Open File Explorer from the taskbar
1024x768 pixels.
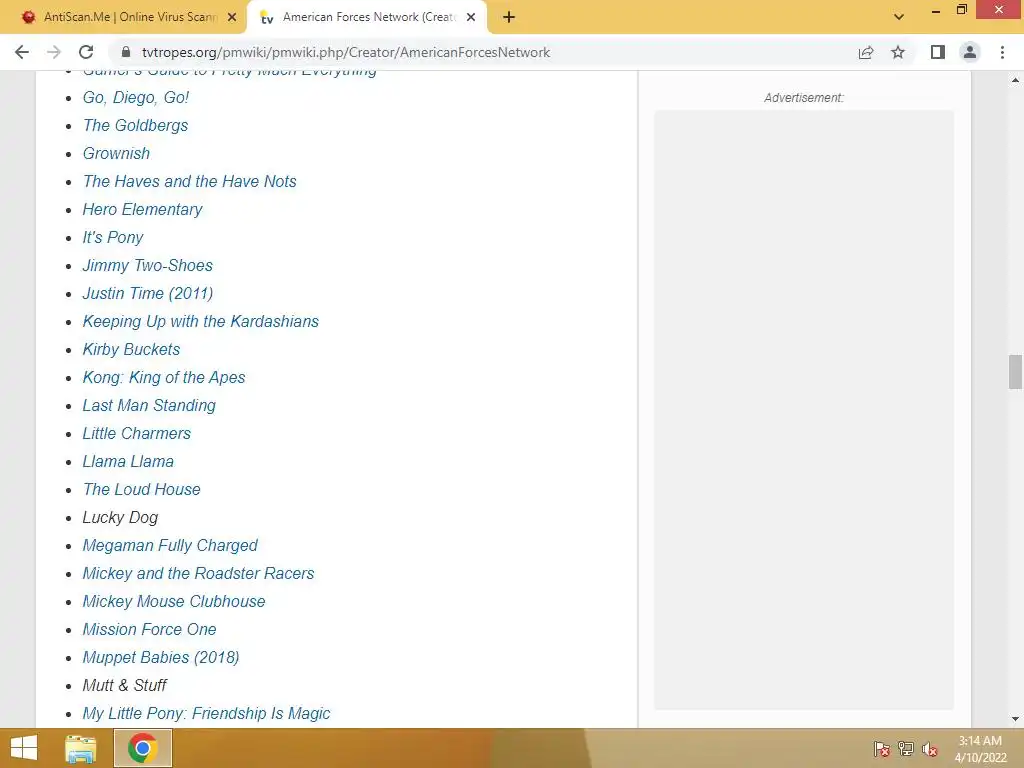click(x=81, y=748)
